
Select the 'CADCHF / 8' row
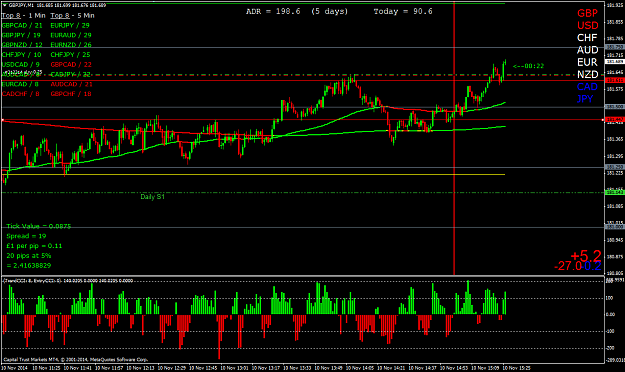click(21, 94)
